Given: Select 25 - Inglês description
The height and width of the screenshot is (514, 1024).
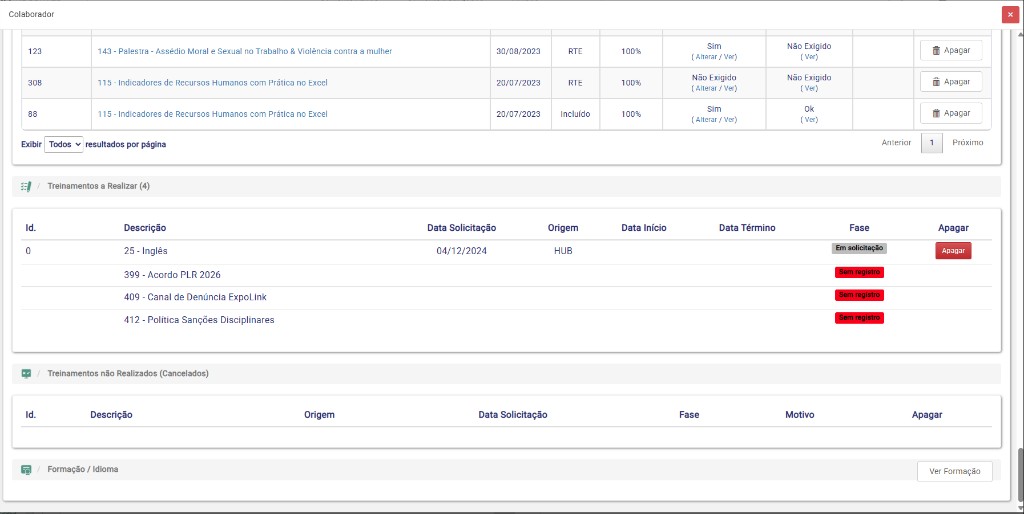Looking at the screenshot, I should click(146, 251).
